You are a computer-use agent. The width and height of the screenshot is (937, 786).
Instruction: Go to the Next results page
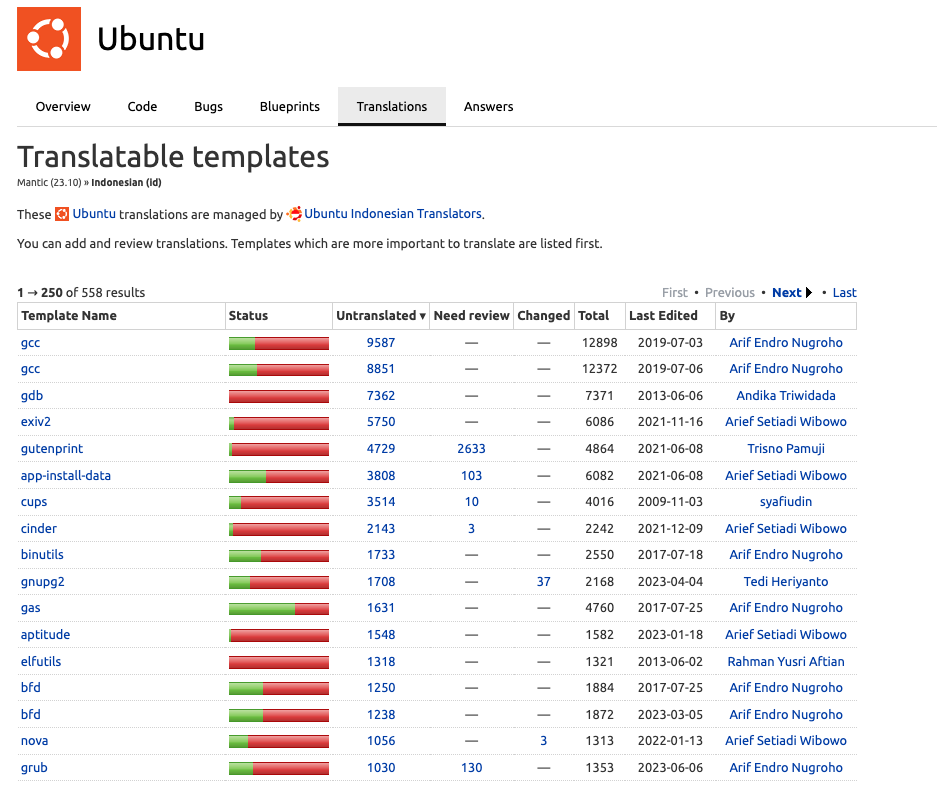(x=786, y=292)
